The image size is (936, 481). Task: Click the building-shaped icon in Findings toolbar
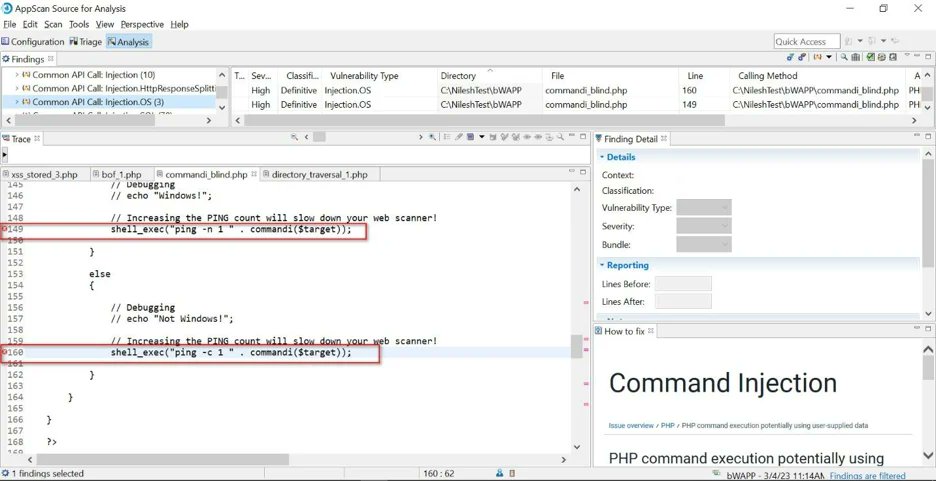click(x=855, y=57)
